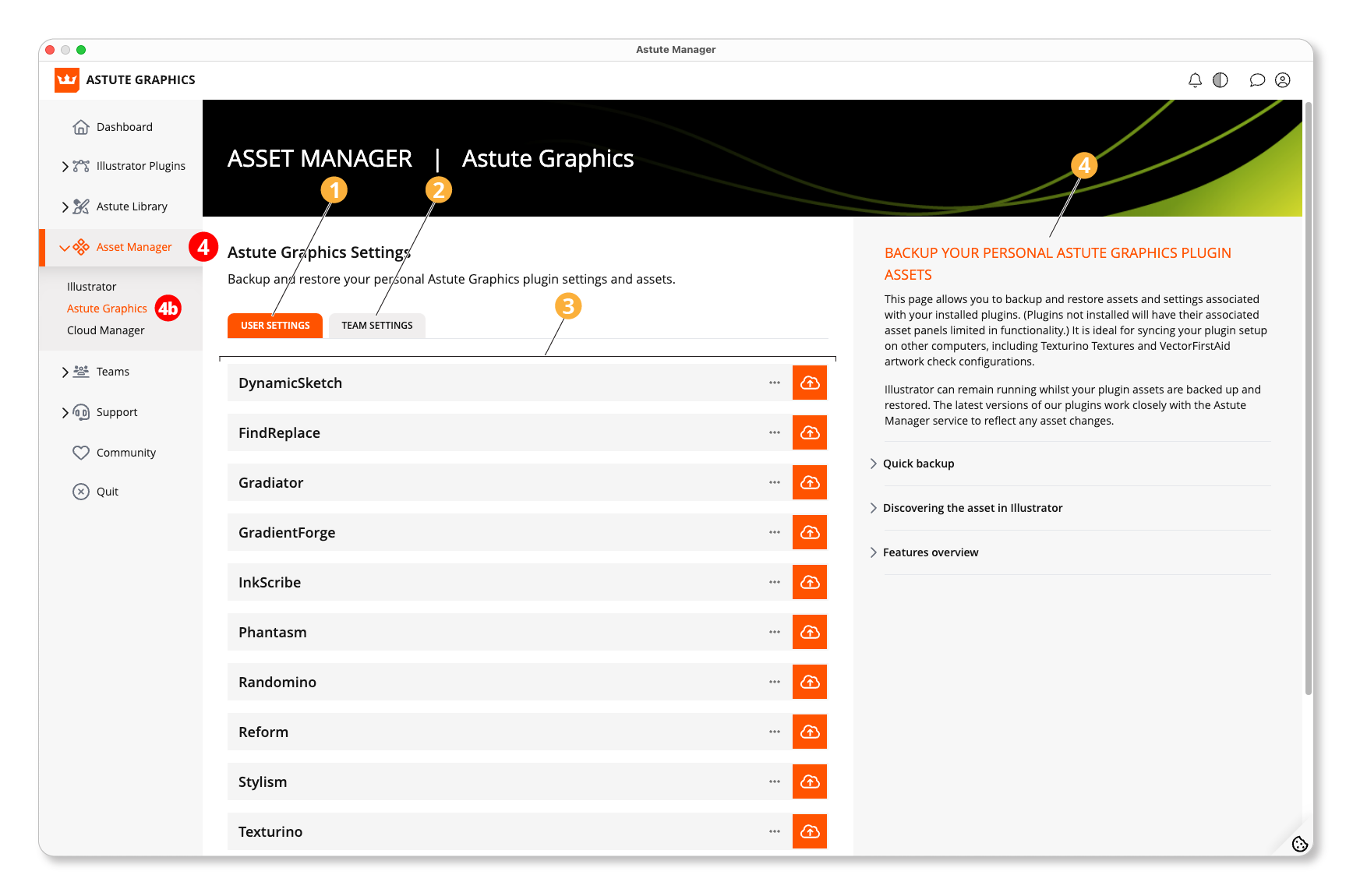This screenshot has width=1353, height=896.
Task: Open Cloud Manager in the sidebar
Action: coord(106,330)
